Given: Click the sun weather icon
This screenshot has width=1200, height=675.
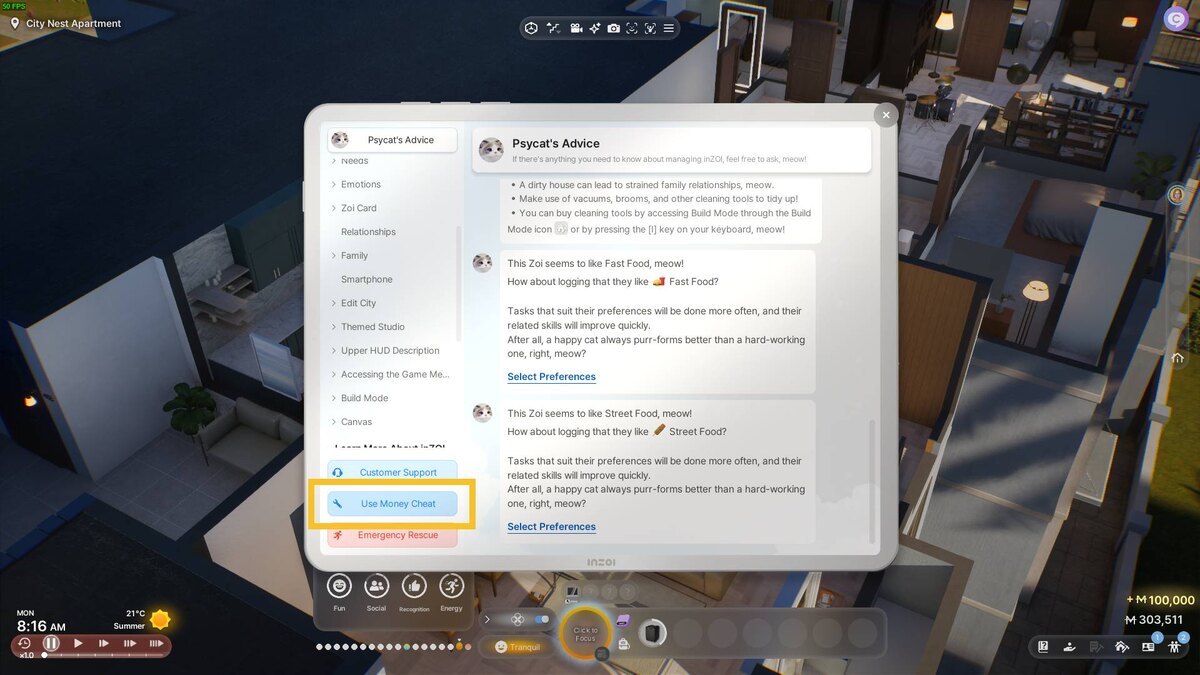Looking at the screenshot, I should point(160,620).
